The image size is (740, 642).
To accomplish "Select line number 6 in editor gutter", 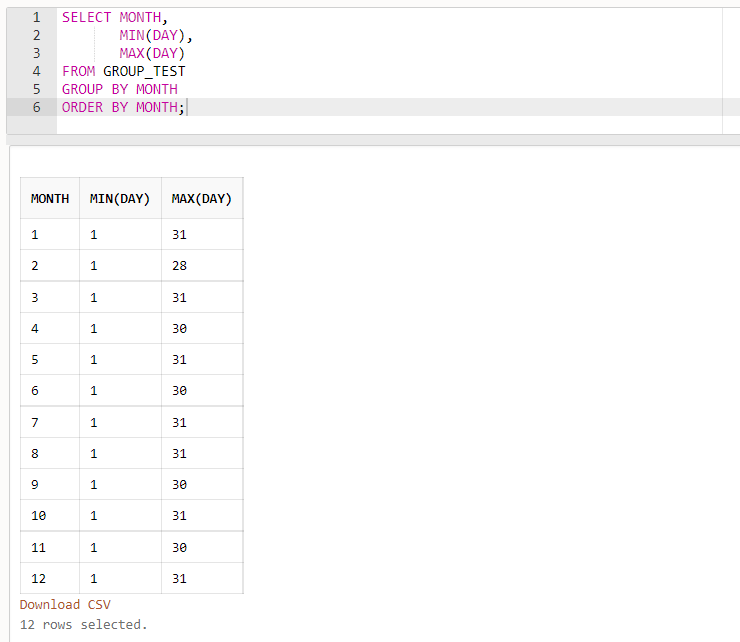I will tap(36, 107).
